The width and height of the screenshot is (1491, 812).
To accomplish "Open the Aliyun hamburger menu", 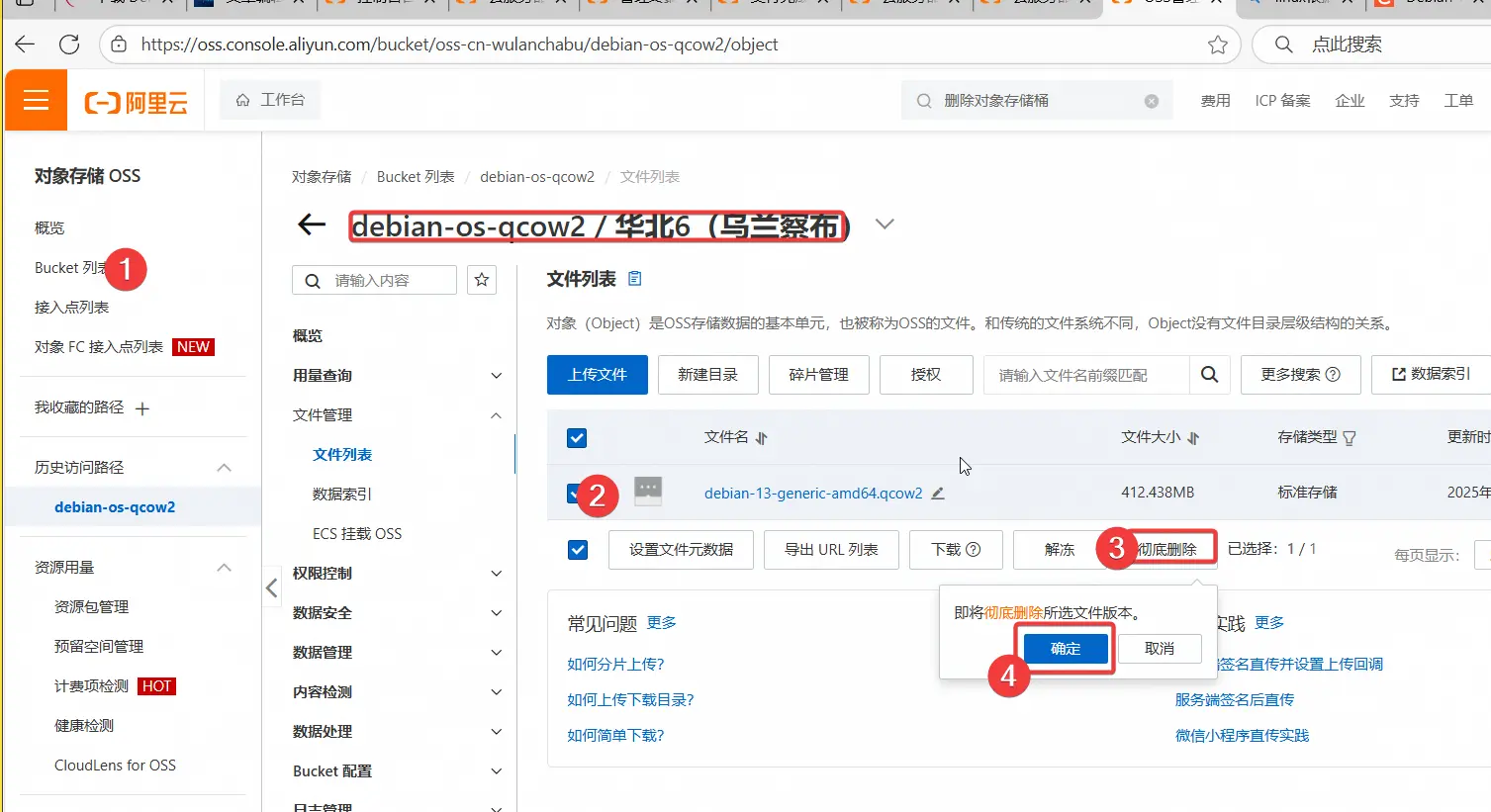I will click(x=37, y=101).
